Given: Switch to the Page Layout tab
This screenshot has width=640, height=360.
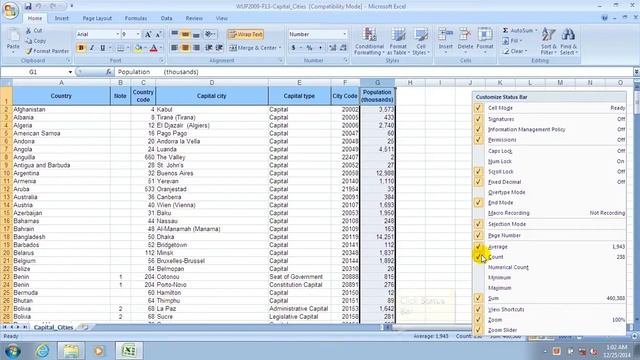Looking at the screenshot, I should tap(97, 18).
